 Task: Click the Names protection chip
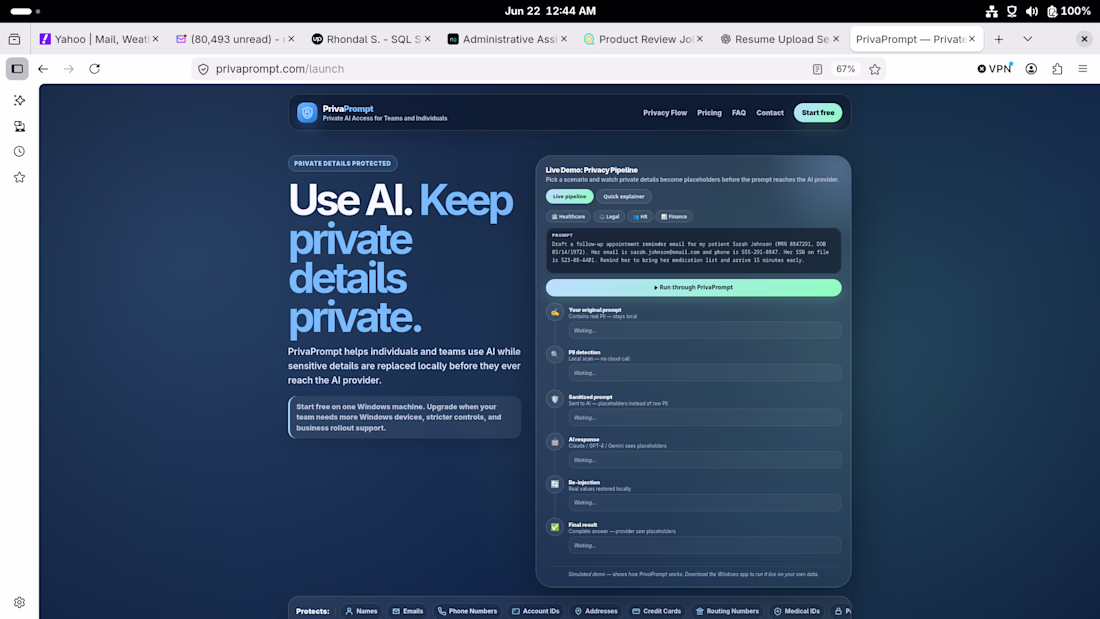pyautogui.click(x=361, y=611)
